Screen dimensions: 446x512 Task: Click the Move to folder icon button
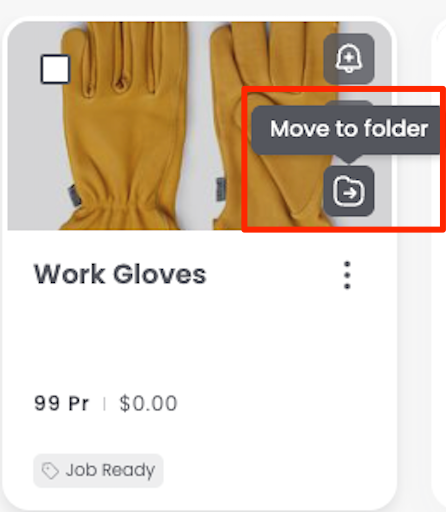coord(349,191)
